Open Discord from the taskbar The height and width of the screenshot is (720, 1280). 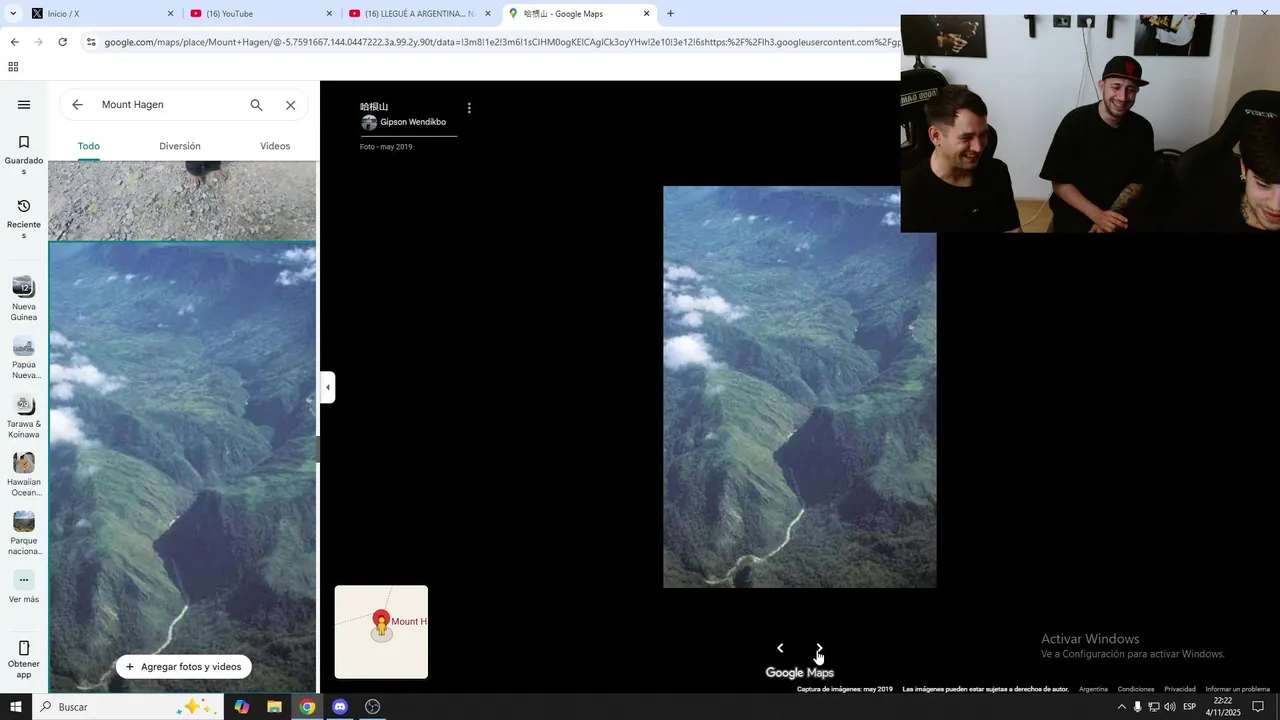point(340,707)
